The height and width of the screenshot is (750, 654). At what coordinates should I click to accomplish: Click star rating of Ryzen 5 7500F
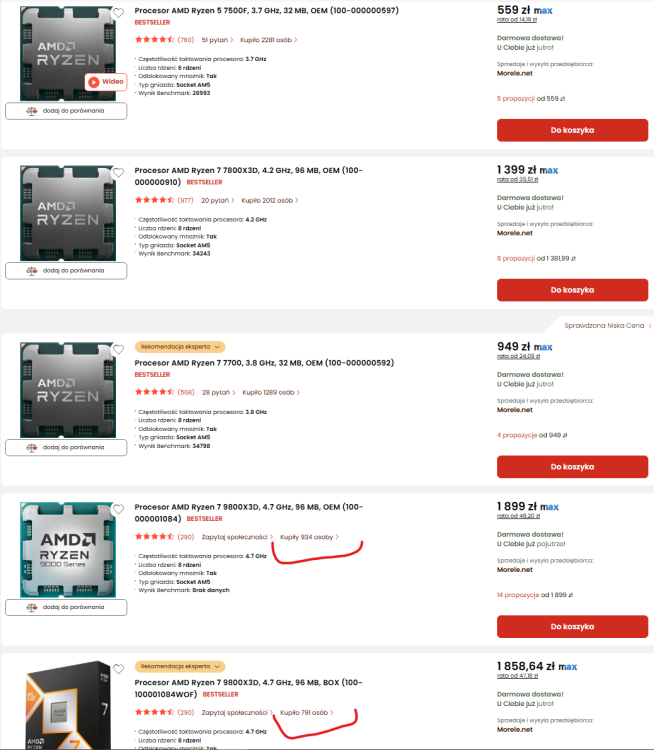tap(154, 40)
